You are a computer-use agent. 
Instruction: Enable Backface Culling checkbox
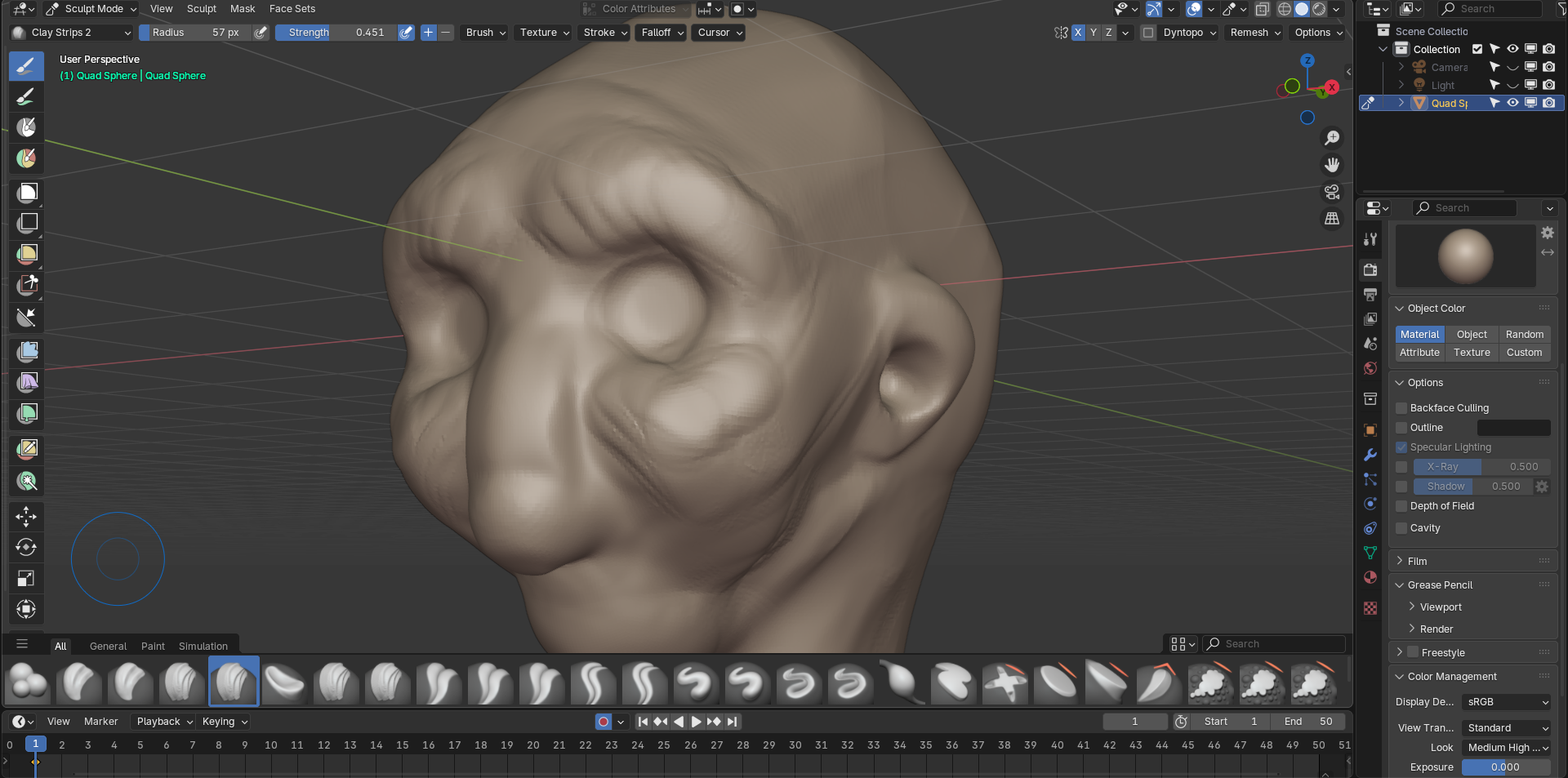[1401, 408]
